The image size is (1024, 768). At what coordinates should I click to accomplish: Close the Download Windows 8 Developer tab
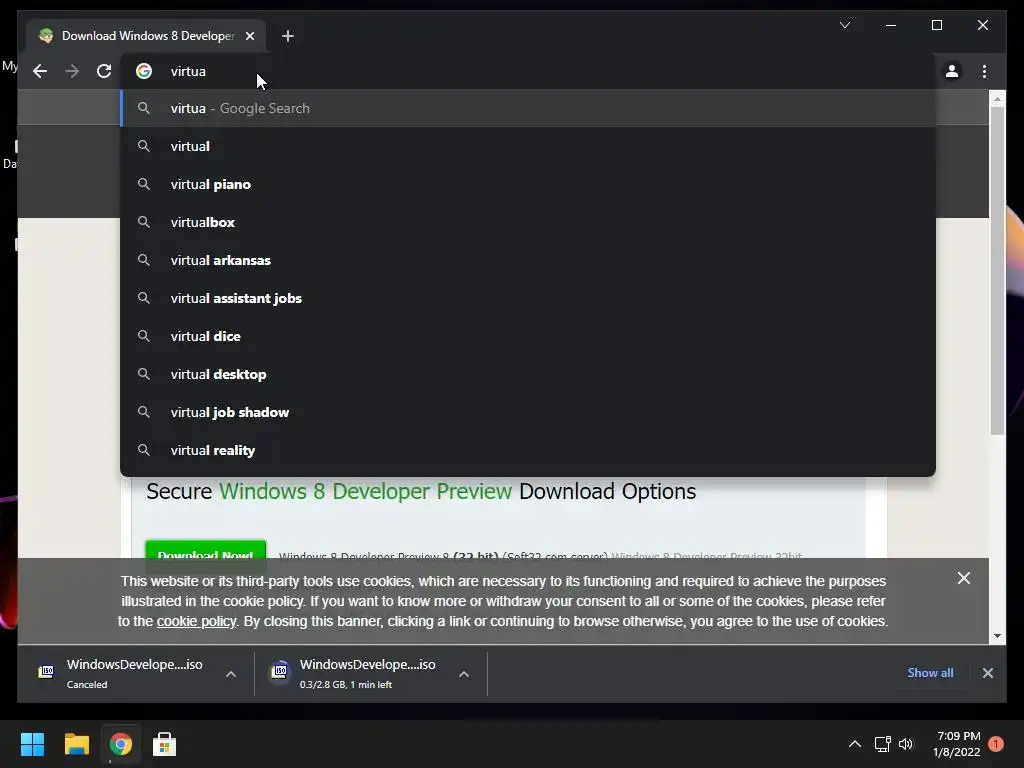tap(249, 36)
